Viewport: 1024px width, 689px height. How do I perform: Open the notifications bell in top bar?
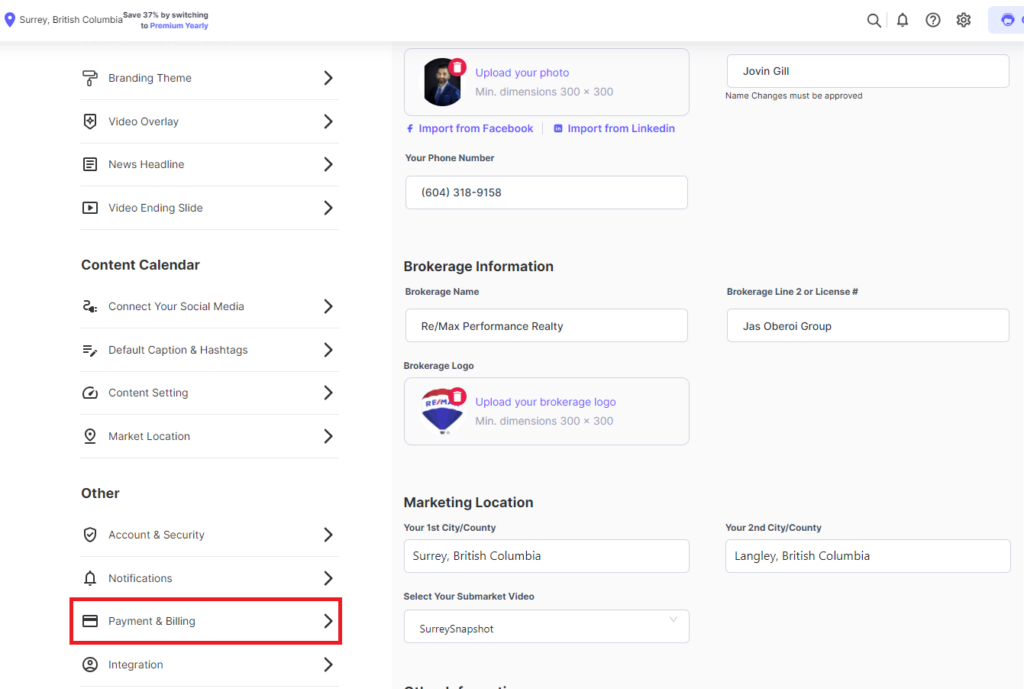click(903, 20)
